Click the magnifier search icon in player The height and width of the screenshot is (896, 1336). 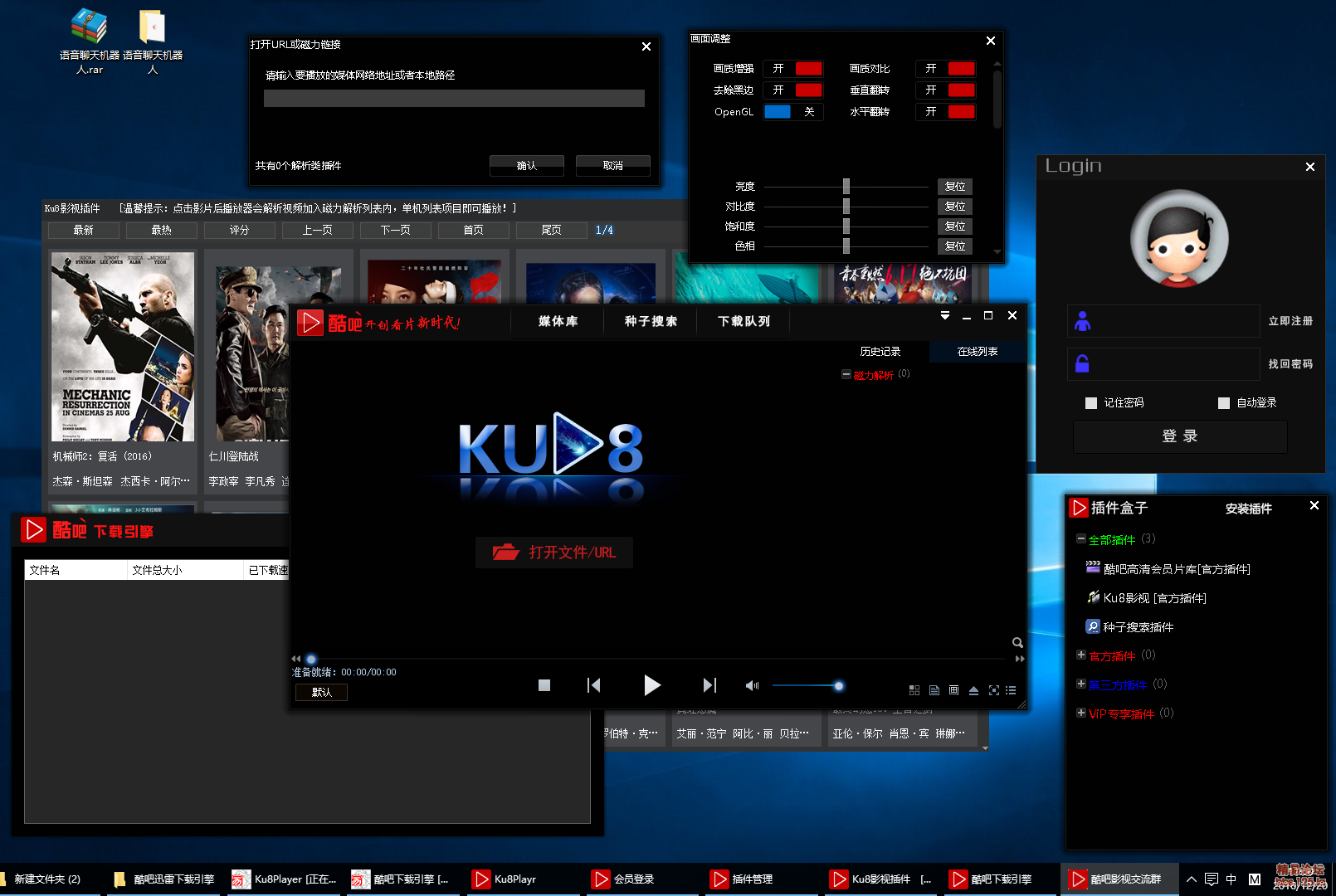point(1017,642)
